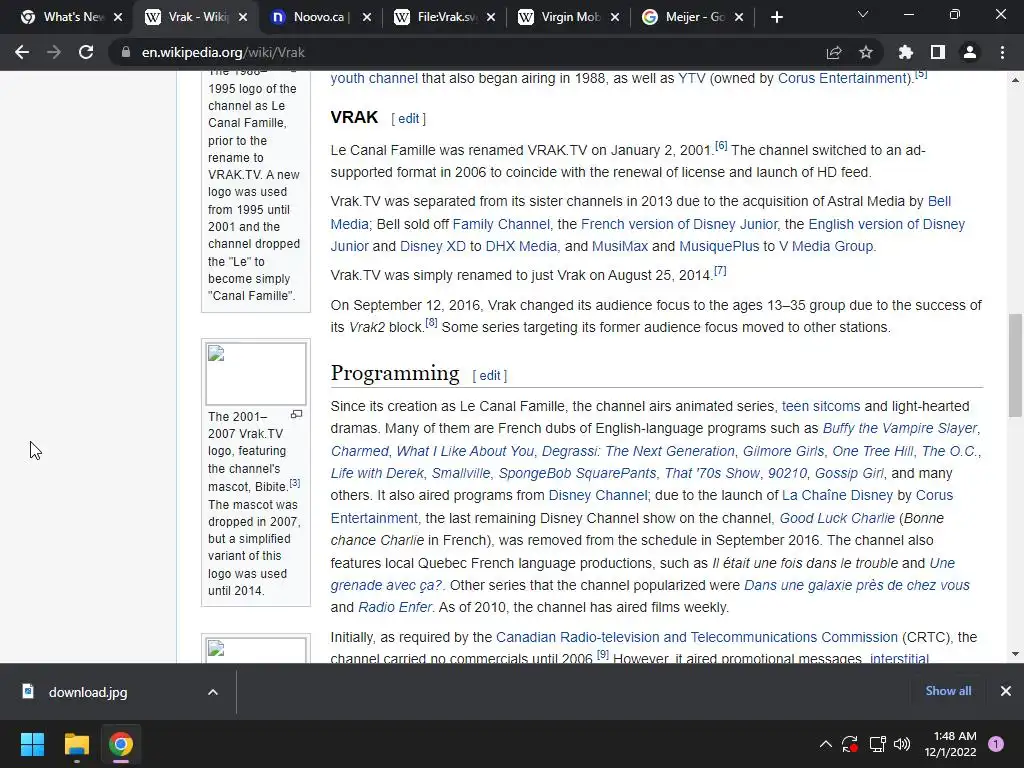The image size is (1024, 768).
Task: Click Show all downloads
Action: [948, 691]
